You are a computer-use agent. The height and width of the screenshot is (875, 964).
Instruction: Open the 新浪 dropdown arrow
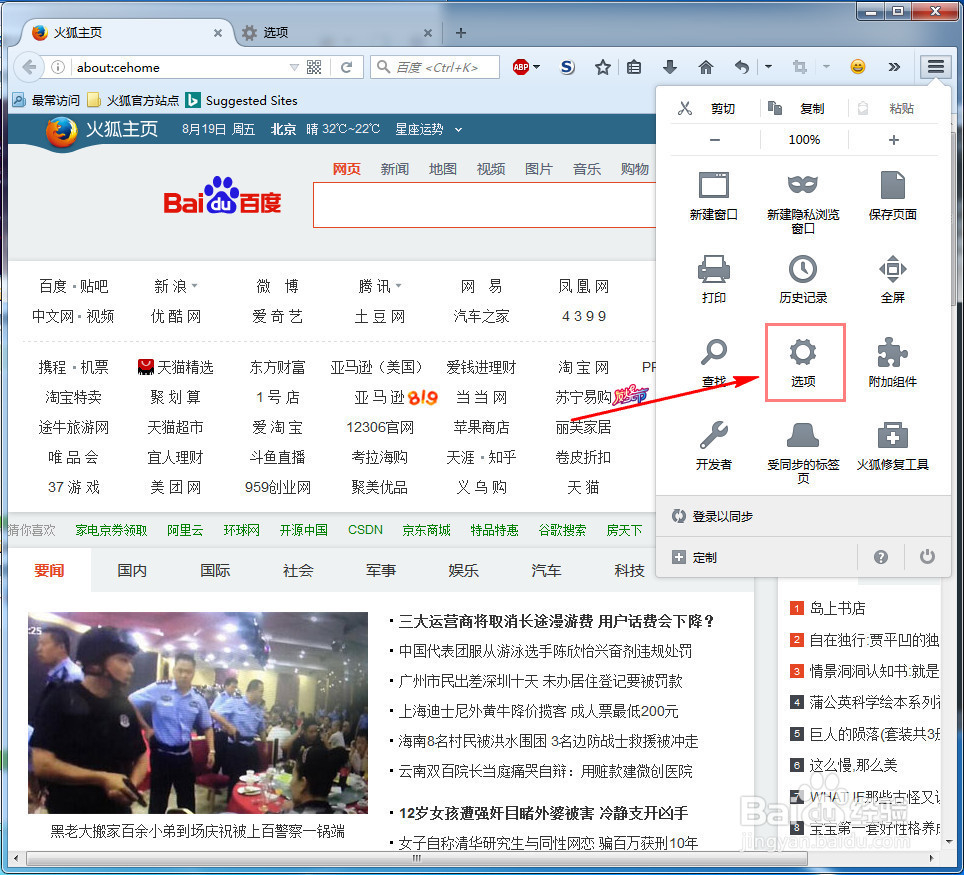192,286
